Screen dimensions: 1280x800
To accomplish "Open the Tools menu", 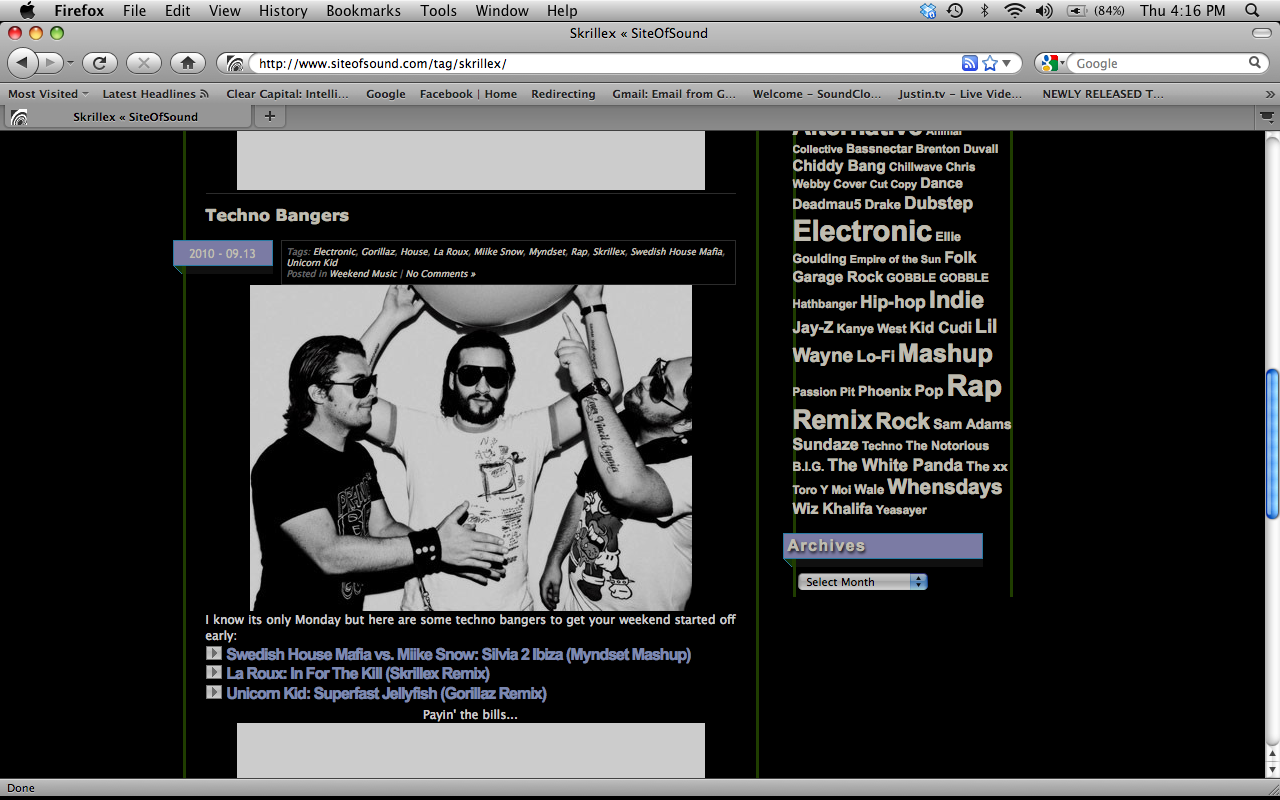I will coord(438,11).
